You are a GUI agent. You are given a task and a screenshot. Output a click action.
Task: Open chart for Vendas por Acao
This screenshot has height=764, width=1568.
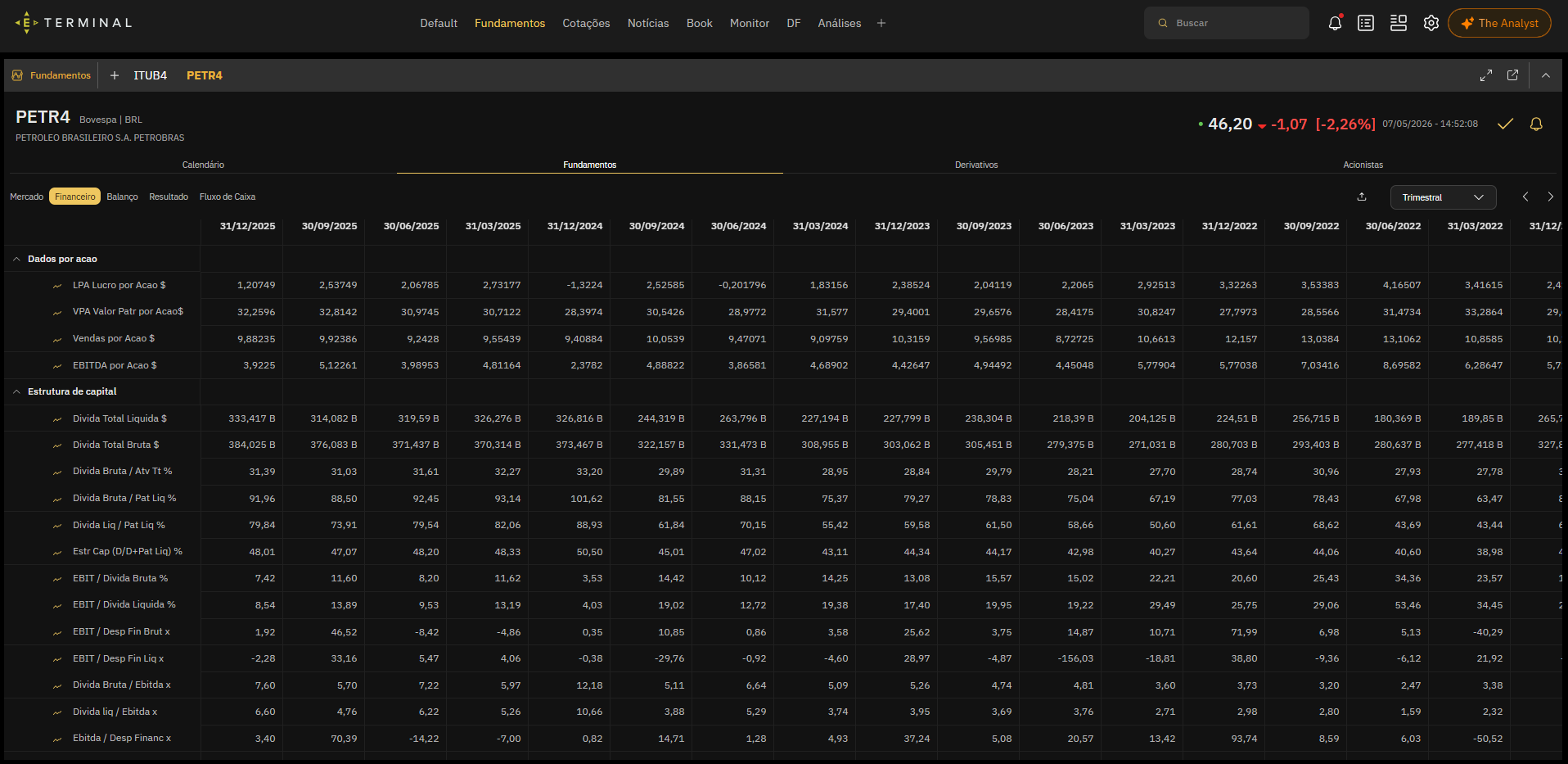click(57, 339)
